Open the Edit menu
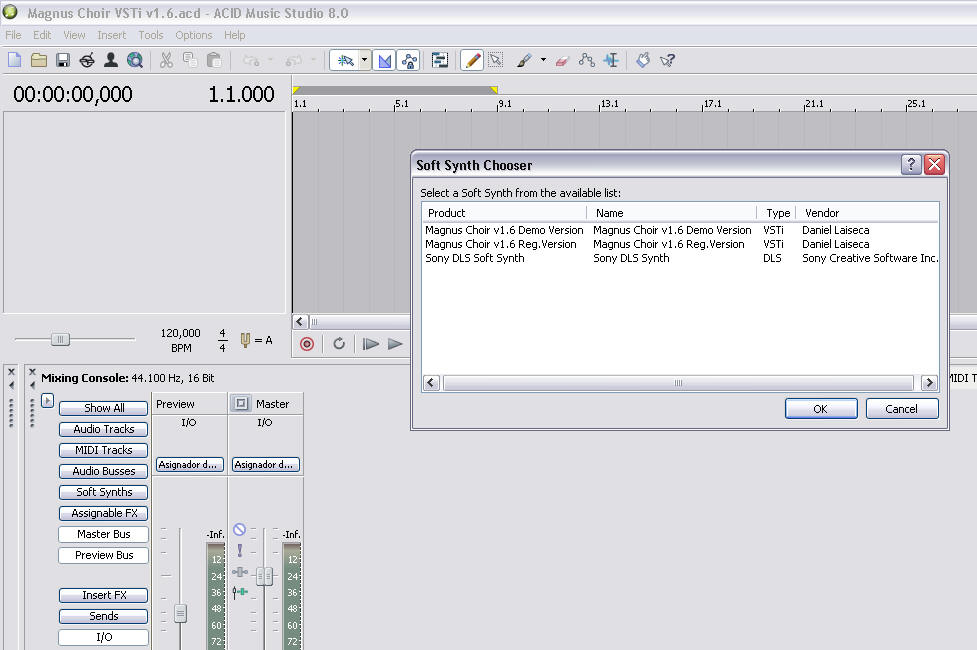The height and width of the screenshot is (650, 977). (42, 35)
